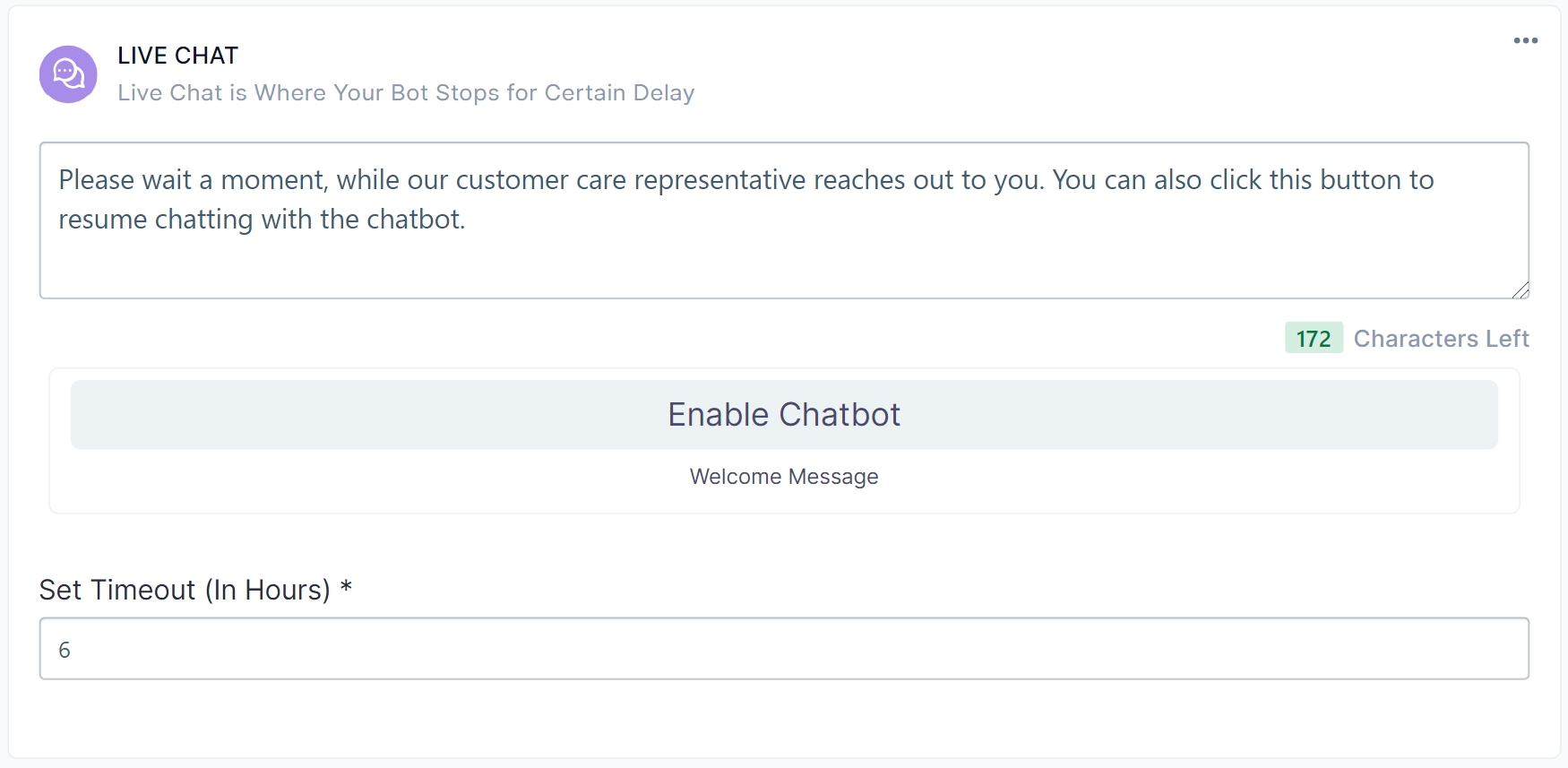The height and width of the screenshot is (768, 1568).
Task: Click the required asterisk beside Set Timeout
Action: [x=346, y=588]
